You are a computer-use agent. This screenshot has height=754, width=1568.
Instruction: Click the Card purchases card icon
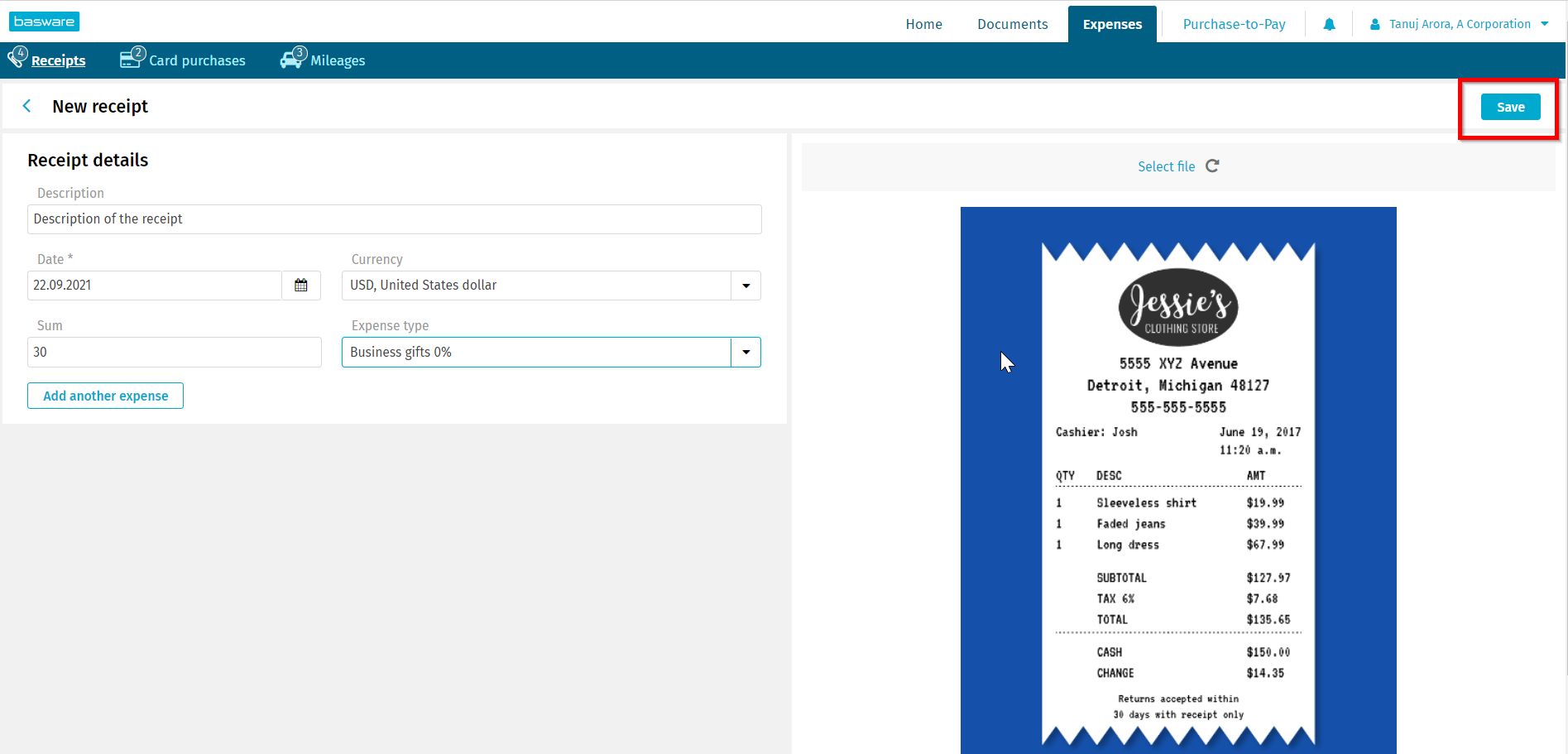coord(132,59)
